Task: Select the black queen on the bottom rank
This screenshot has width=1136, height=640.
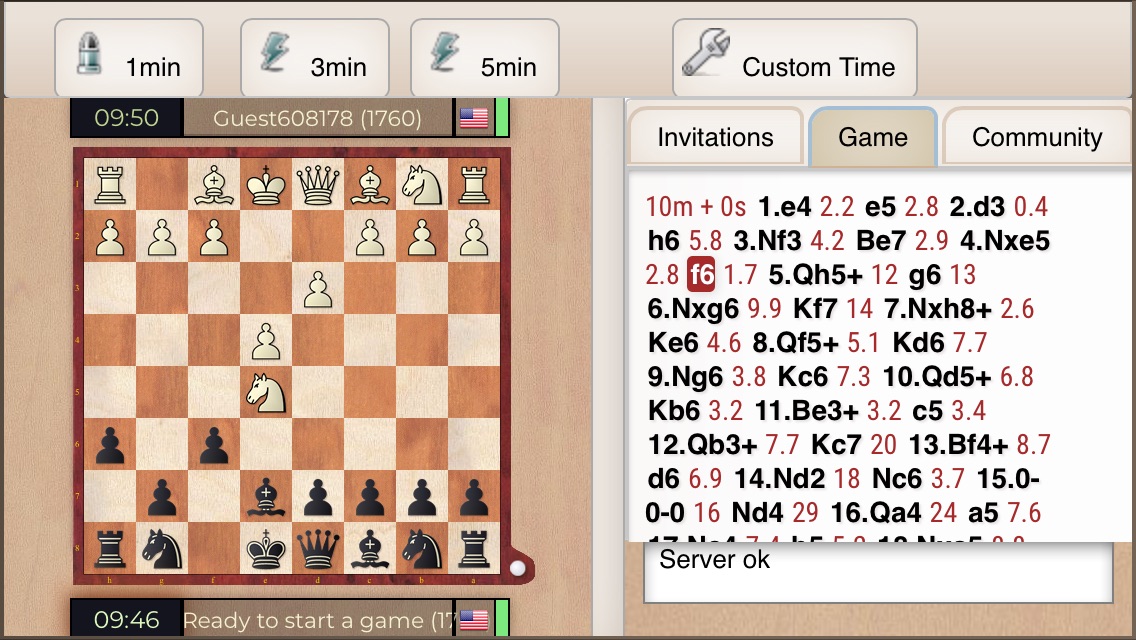Action: pyautogui.click(x=318, y=549)
